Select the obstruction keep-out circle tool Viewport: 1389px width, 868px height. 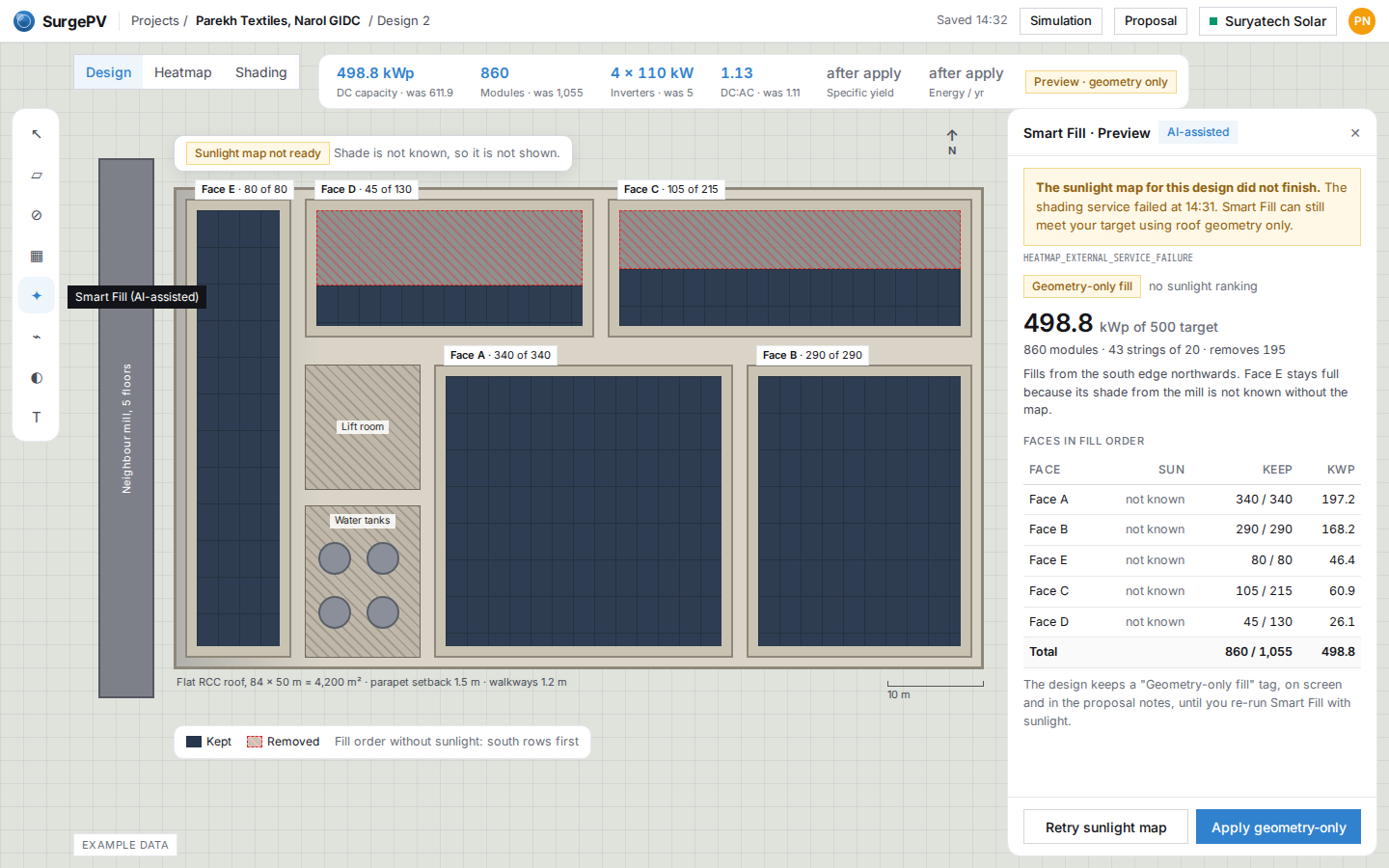[x=37, y=215]
